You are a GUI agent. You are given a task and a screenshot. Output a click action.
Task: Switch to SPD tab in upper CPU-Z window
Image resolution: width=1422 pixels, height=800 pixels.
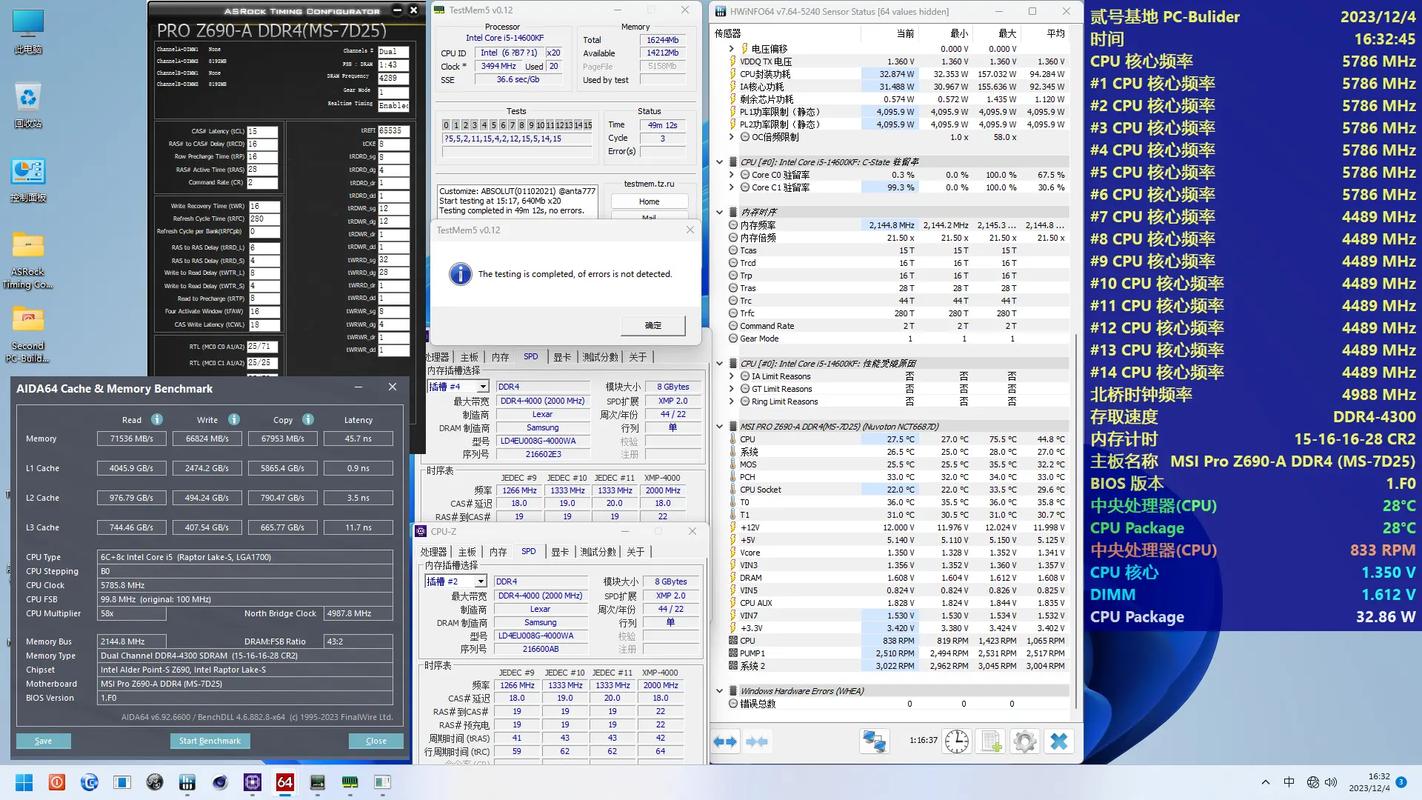(531, 357)
